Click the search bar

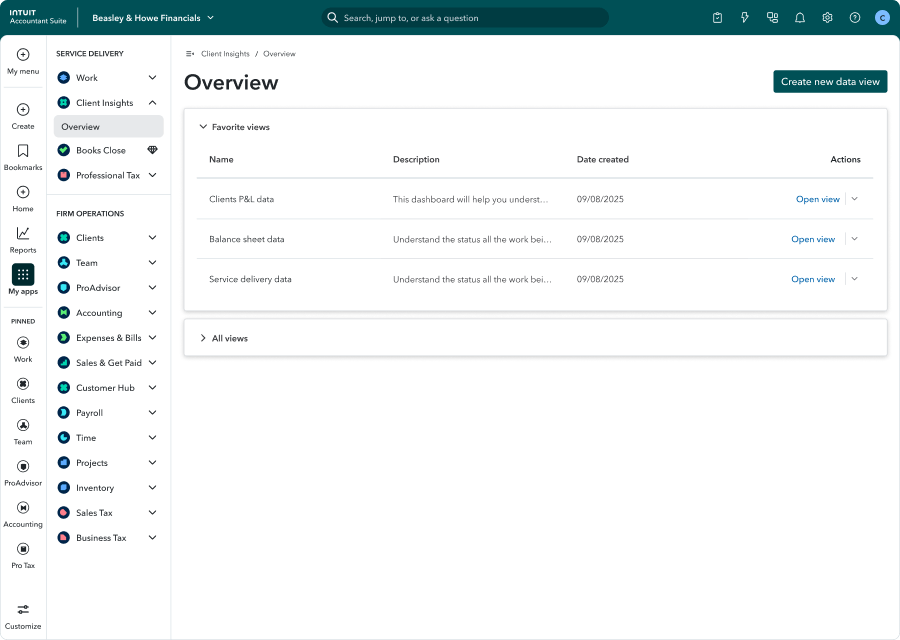pyautogui.click(x=465, y=17)
